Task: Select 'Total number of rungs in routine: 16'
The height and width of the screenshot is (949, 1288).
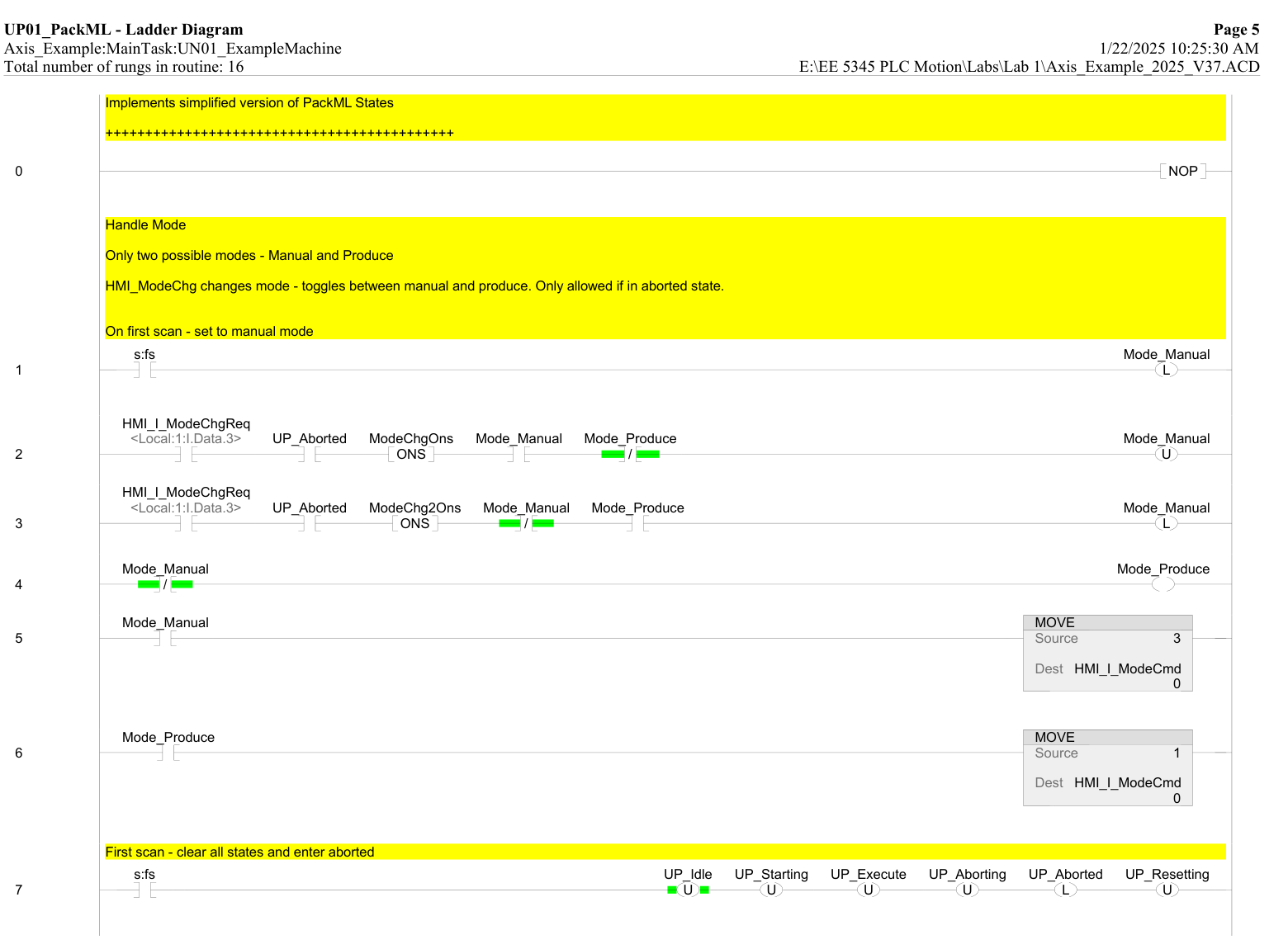Action: (x=124, y=67)
